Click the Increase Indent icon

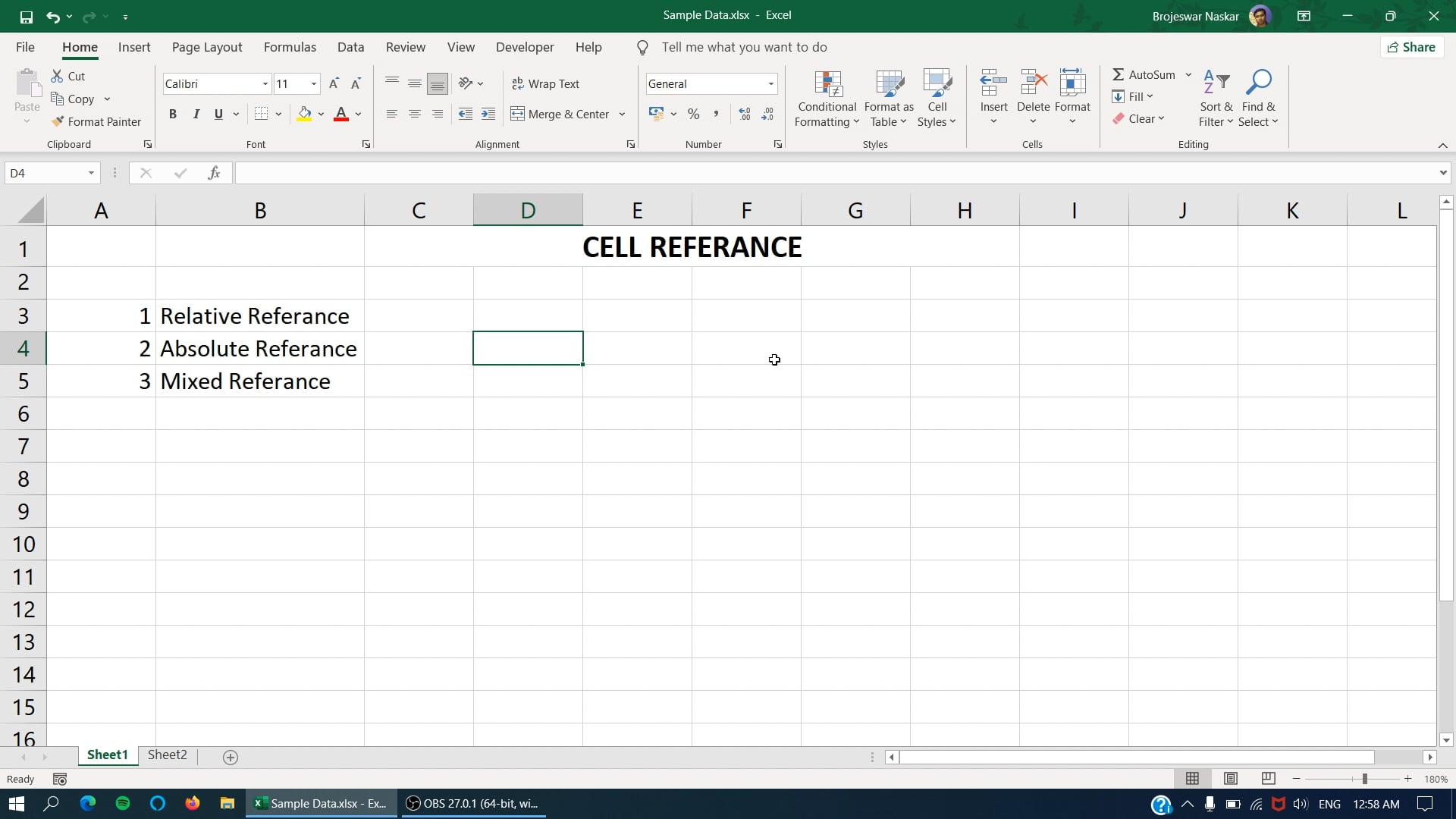point(488,114)
